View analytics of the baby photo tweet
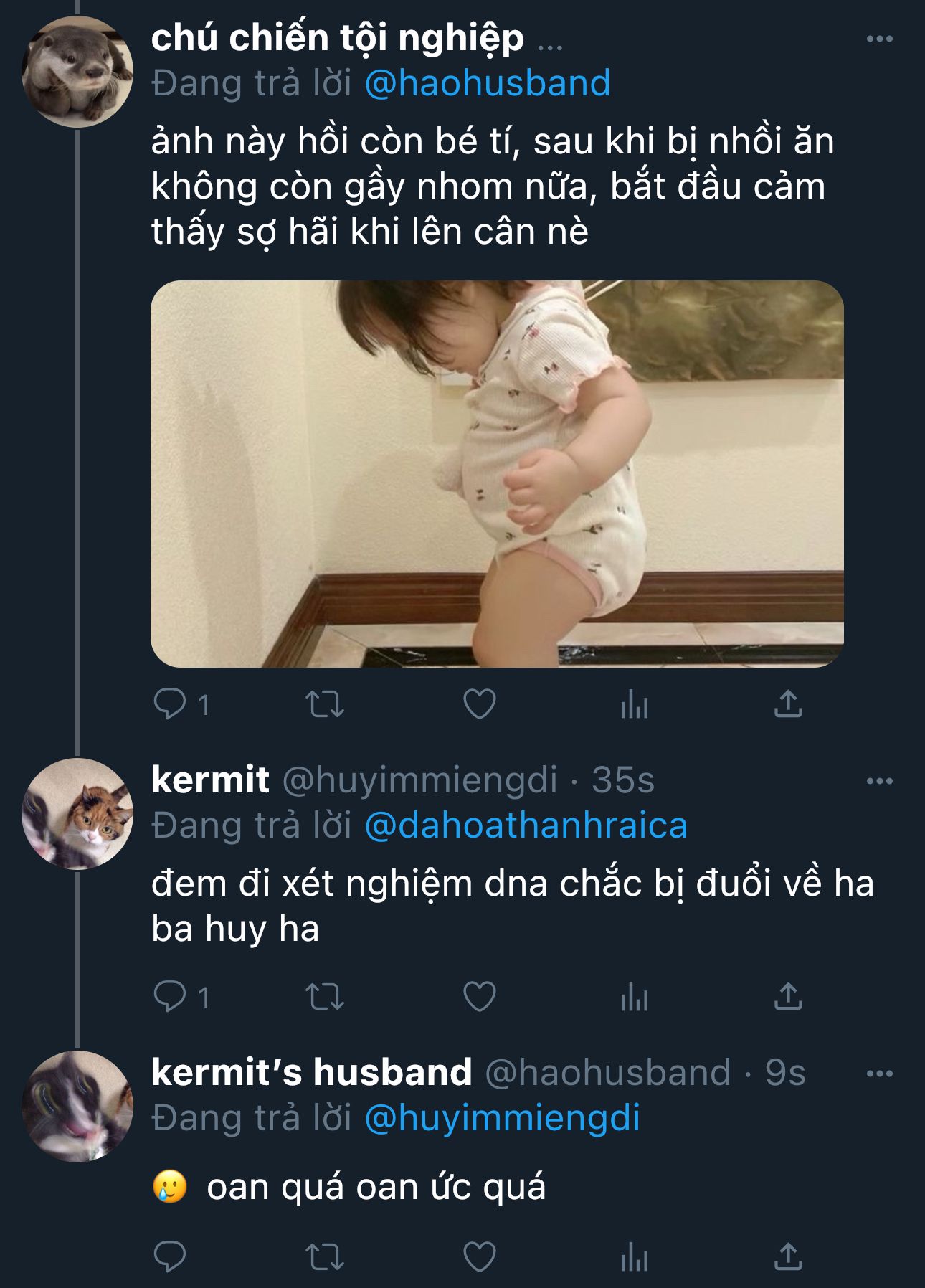 pyautogui.click(x=635, y=704)
